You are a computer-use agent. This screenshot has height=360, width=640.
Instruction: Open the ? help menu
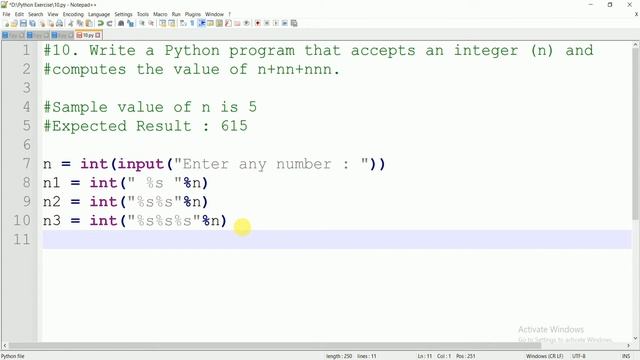click(x=229, y=14)
